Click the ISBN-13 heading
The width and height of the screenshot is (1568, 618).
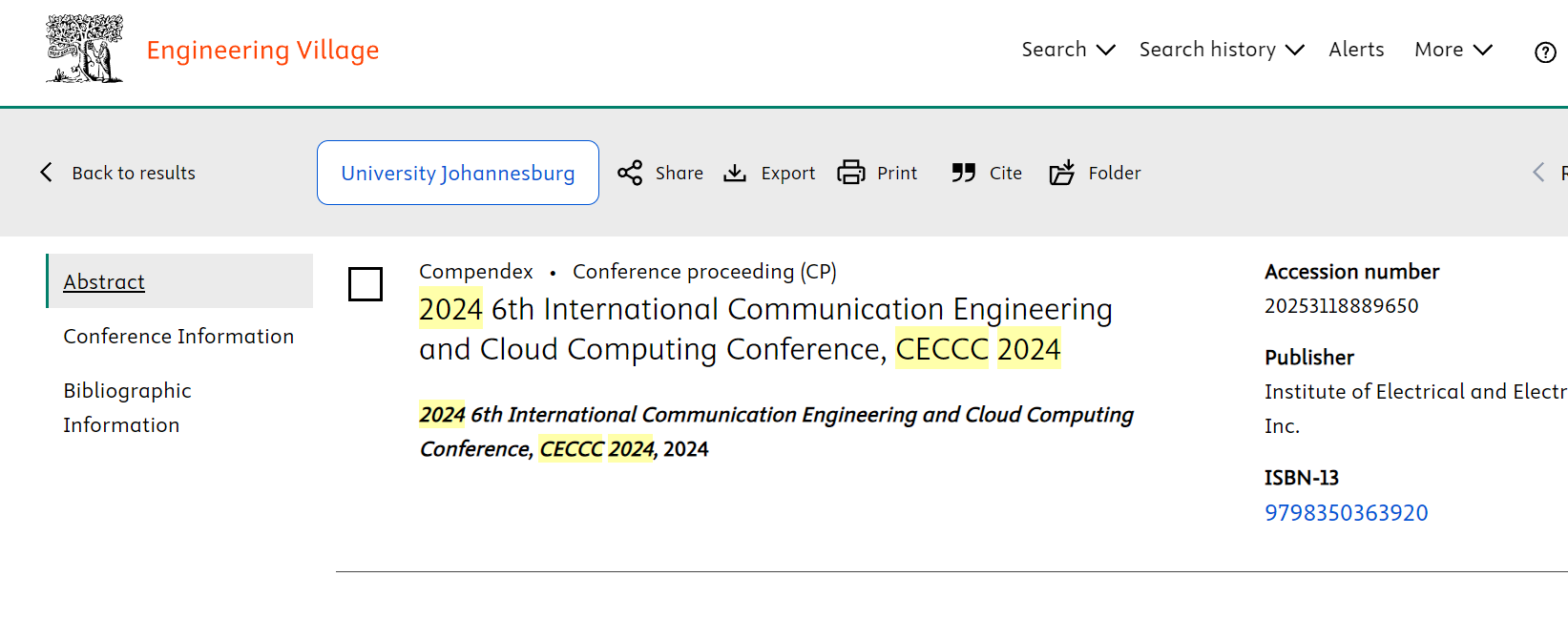1302,477
